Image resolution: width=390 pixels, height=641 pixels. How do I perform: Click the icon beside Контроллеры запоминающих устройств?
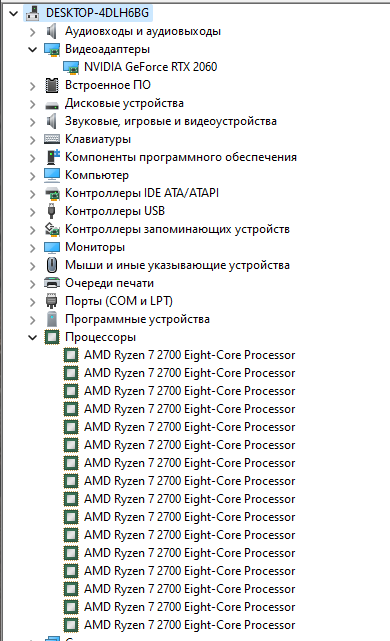point(52,229)
